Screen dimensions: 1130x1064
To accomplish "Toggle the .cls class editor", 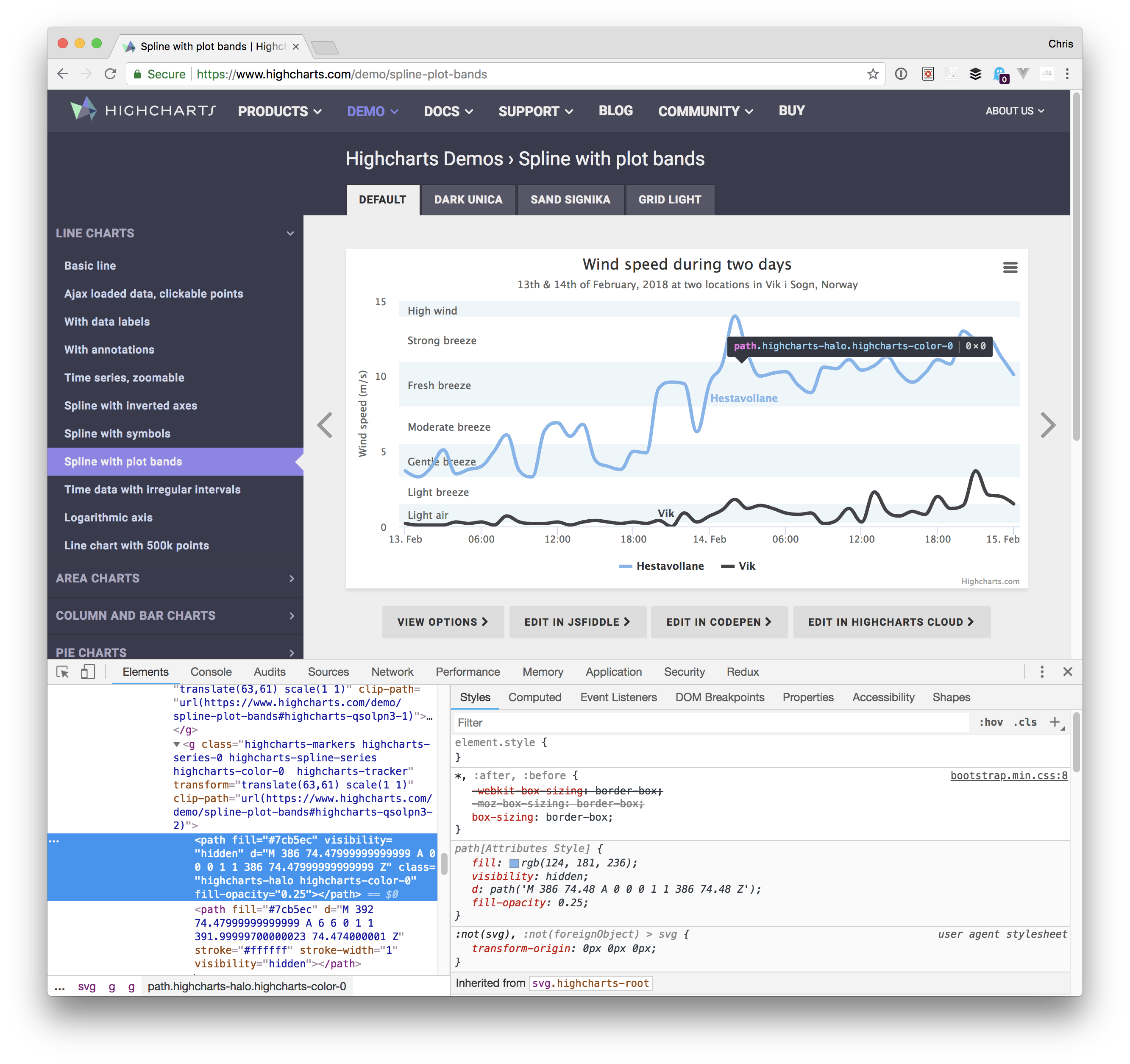I will point(1025,722).
